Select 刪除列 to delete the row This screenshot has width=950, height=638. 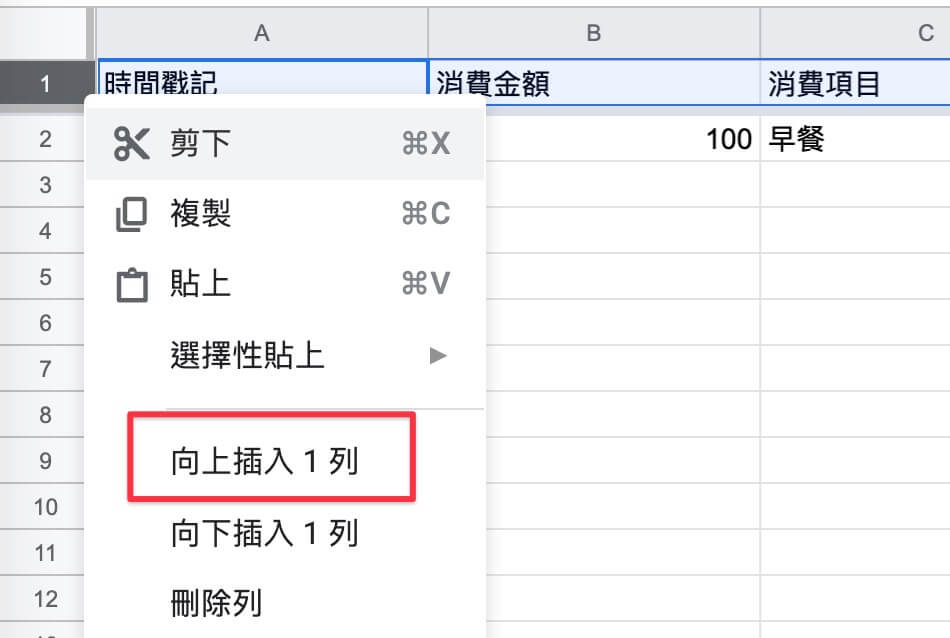[216, 603]
